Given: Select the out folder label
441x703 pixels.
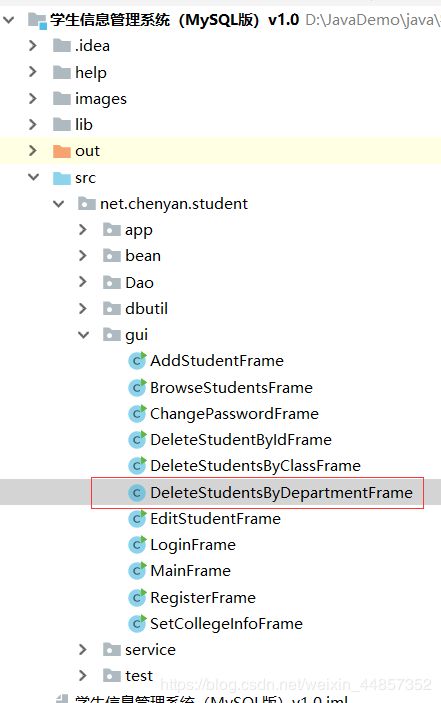Looking at the screenshot, I should click(x=87, y=151).
